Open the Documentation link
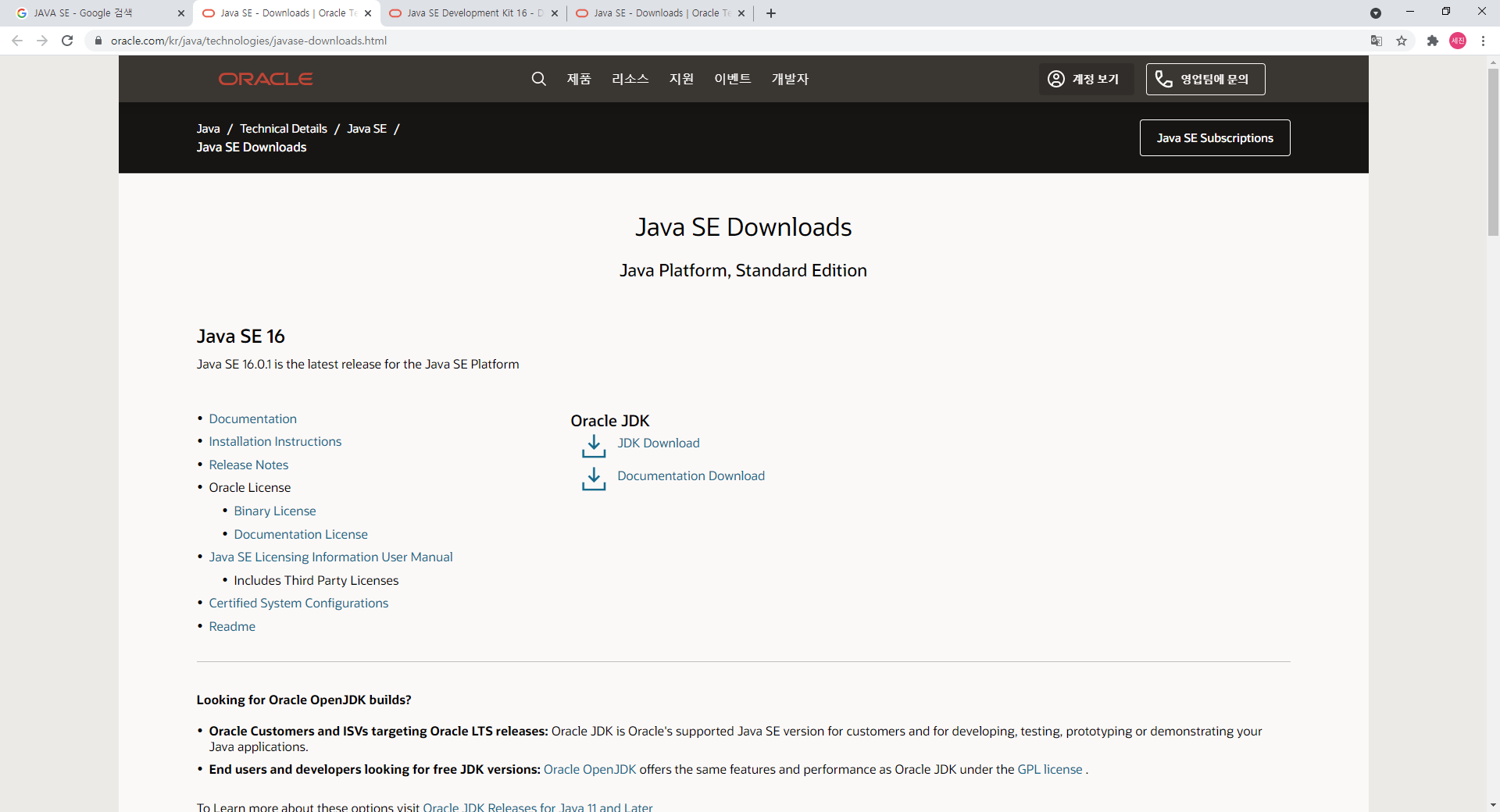Screen dimensions: 1500x812 (252, 419)
